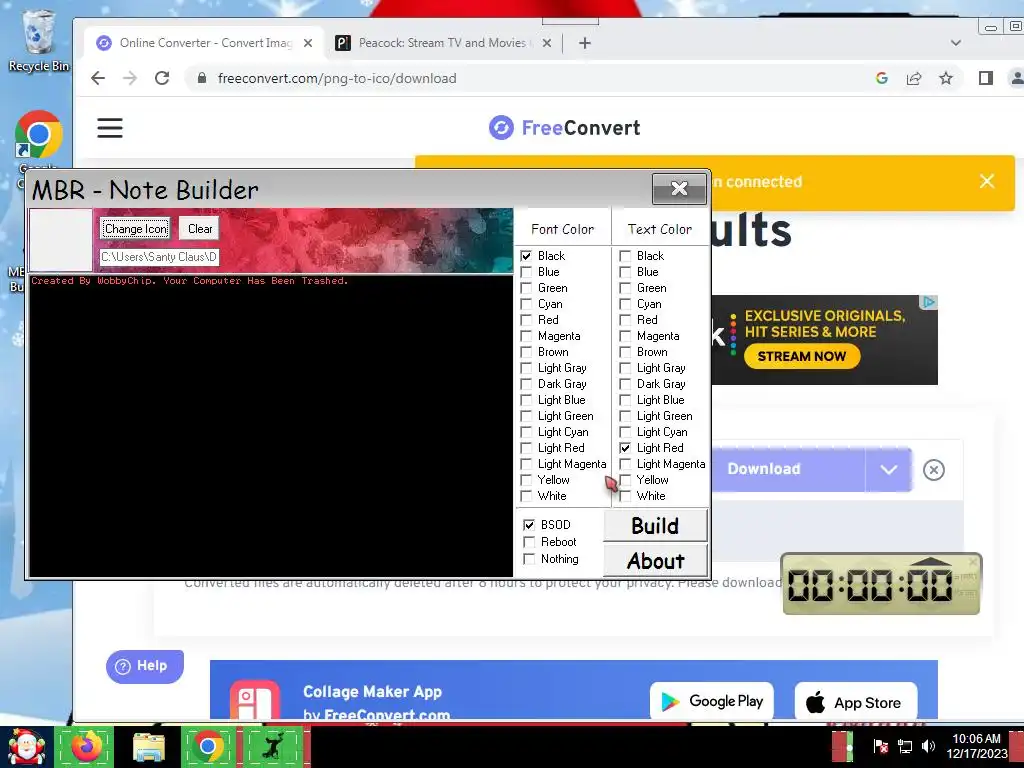
Task: Click STREAM NOW in the ad
Action: coord(801,357)
